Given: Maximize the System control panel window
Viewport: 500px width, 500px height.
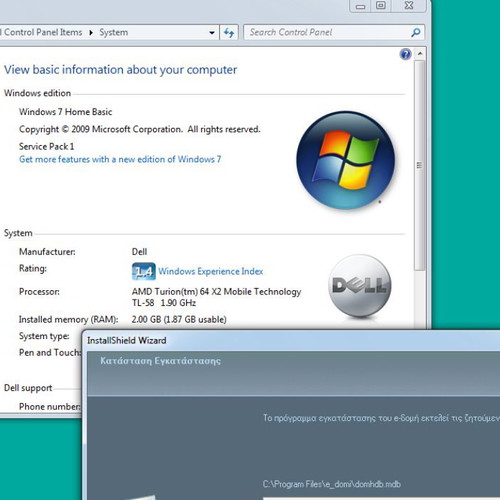Looking at the screenshot, I should pos(381,6).
